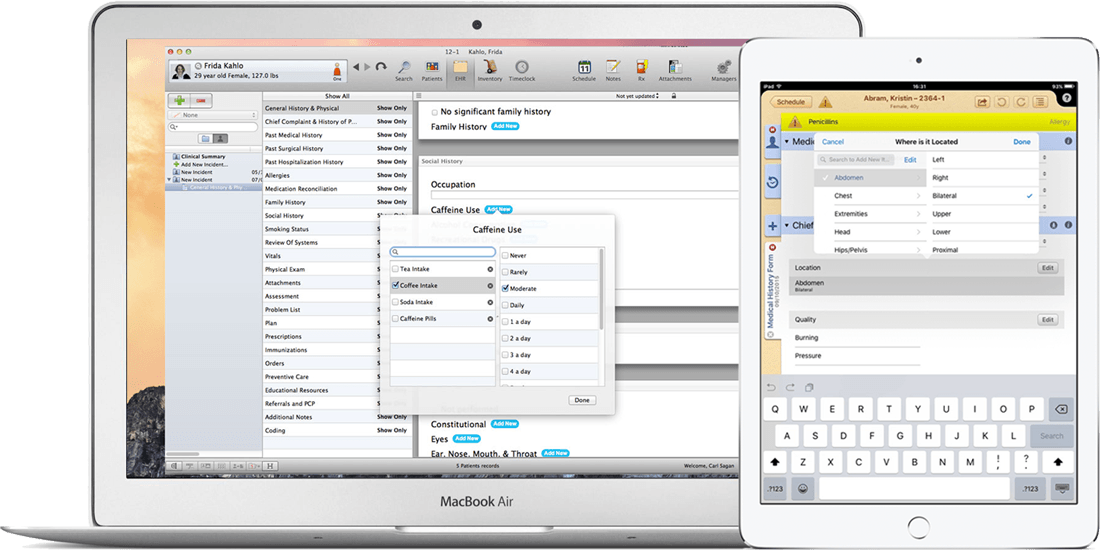Expand the Hips/Pelvis location row on iPad
1100x550 pixels.
tap(869, 250)
